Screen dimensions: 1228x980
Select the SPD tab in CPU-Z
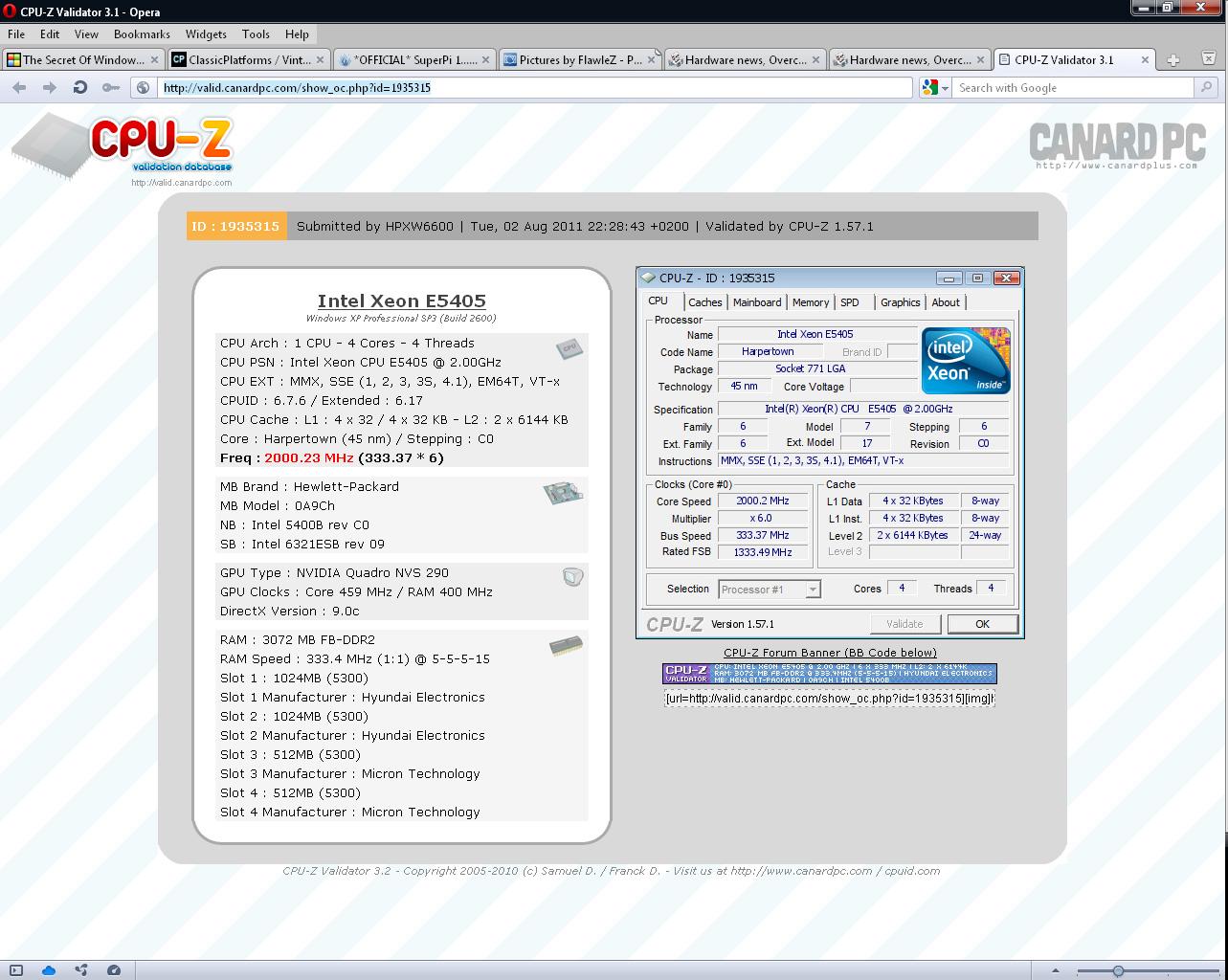[x=850, y=302]
